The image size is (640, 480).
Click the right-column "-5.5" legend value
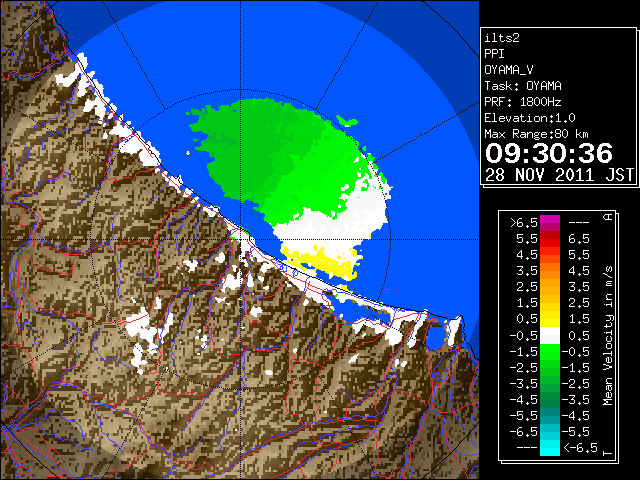click(576, 432)
